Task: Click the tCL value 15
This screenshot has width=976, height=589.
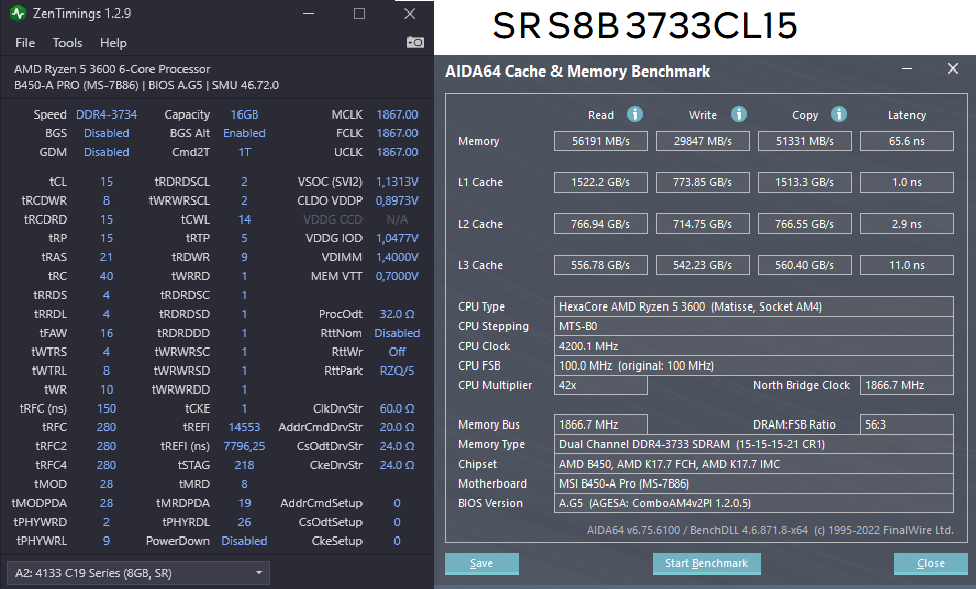Action: coord(106,182)
